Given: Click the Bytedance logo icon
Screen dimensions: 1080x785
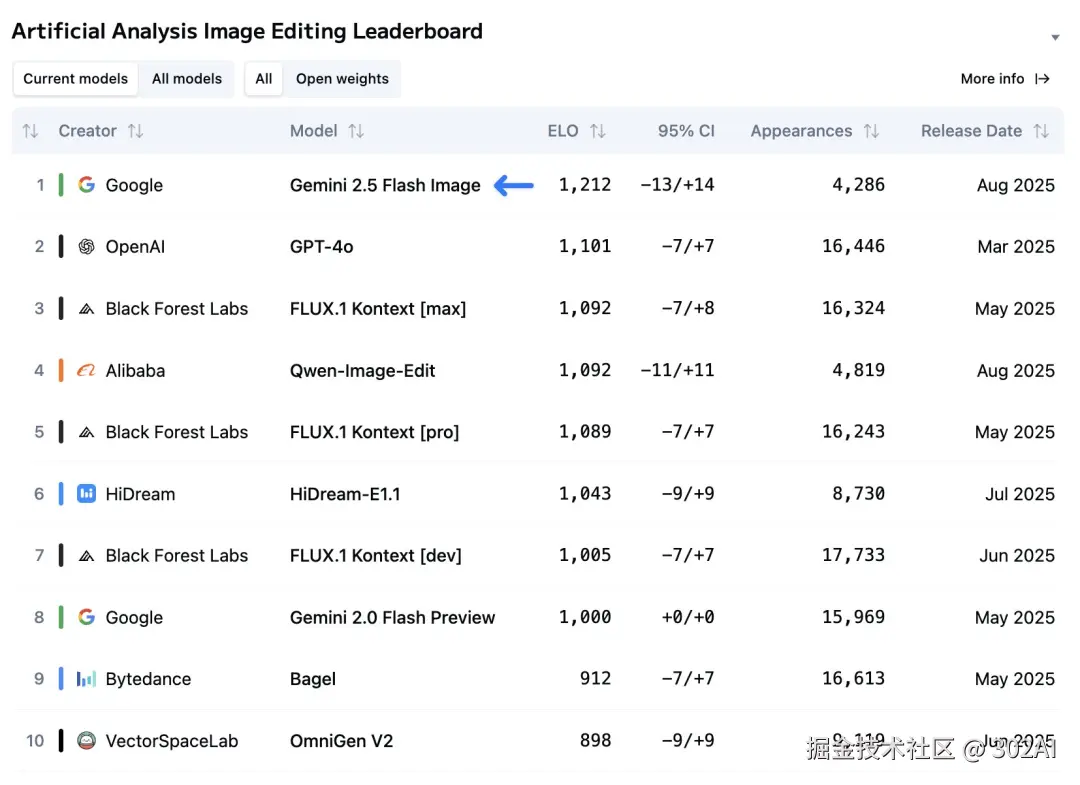Looking at the screenshot, I should coord(86,679).
